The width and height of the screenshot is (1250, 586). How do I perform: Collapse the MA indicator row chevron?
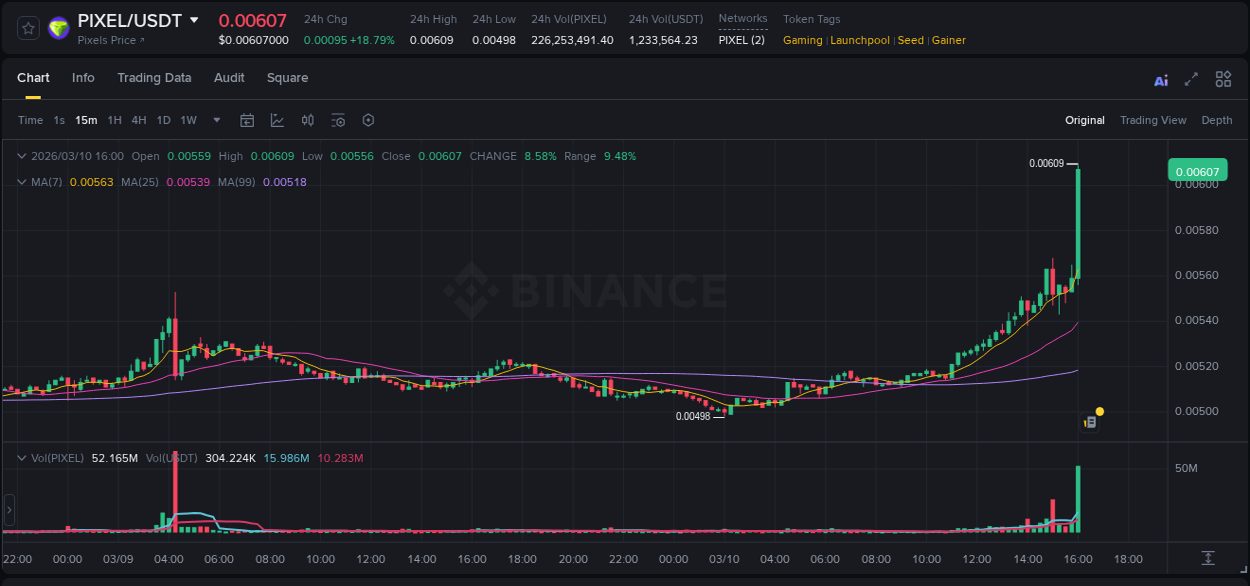click(21, 181)
